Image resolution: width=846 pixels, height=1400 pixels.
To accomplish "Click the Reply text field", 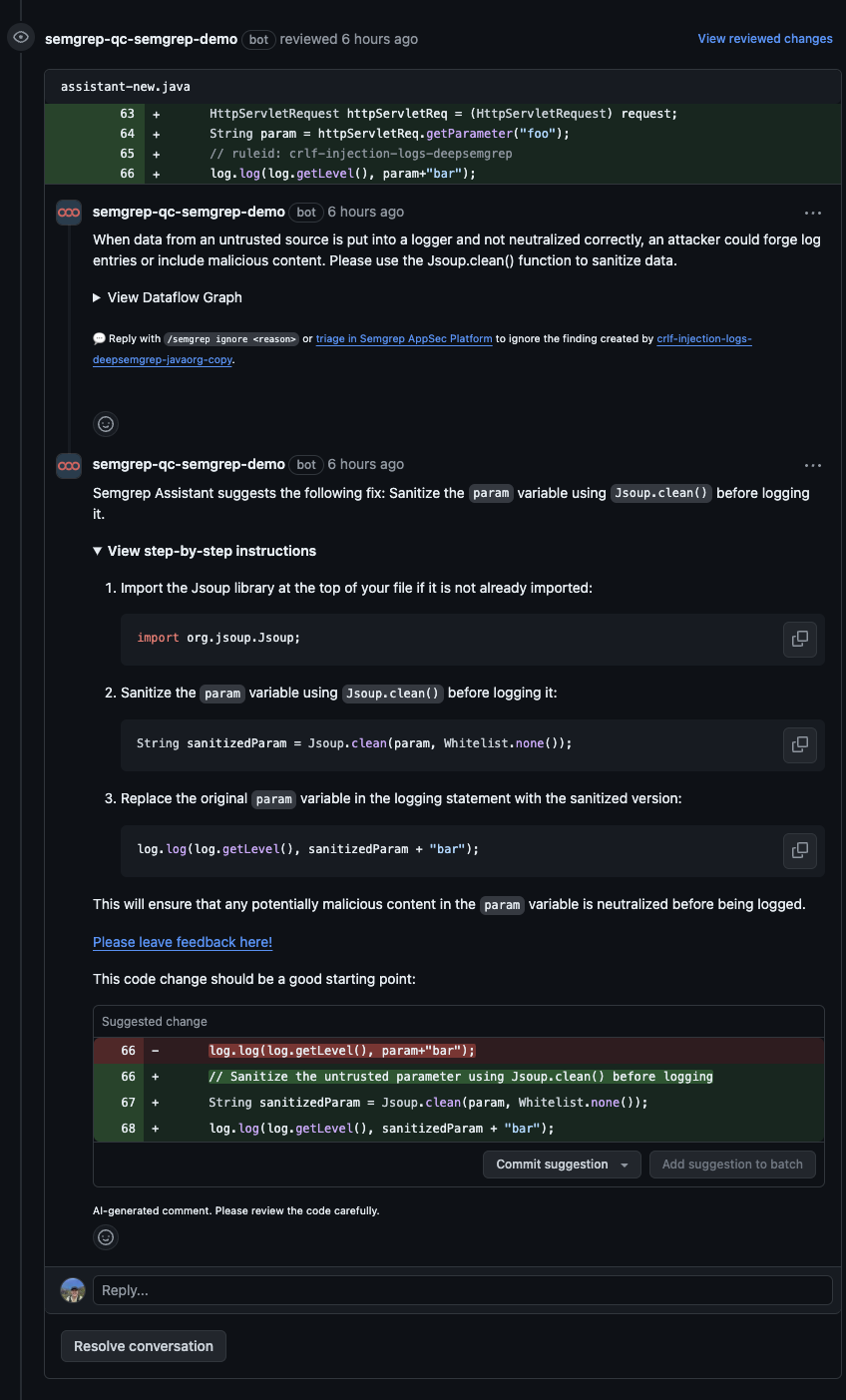I will click(x=462, y=1290).
